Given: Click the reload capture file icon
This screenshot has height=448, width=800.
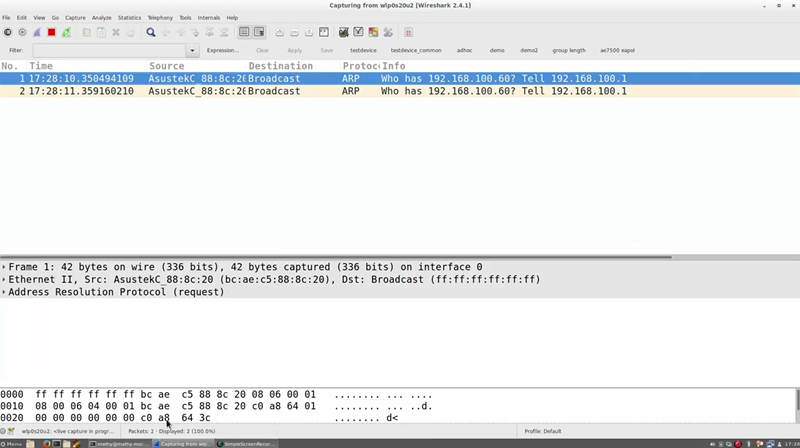Looking at the screenshot, I should click(131, 32).
